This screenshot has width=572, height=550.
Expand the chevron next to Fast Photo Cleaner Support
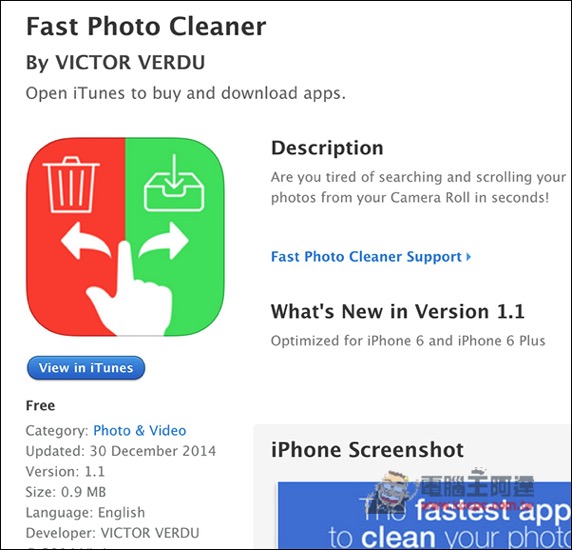[x=468, y=257]
